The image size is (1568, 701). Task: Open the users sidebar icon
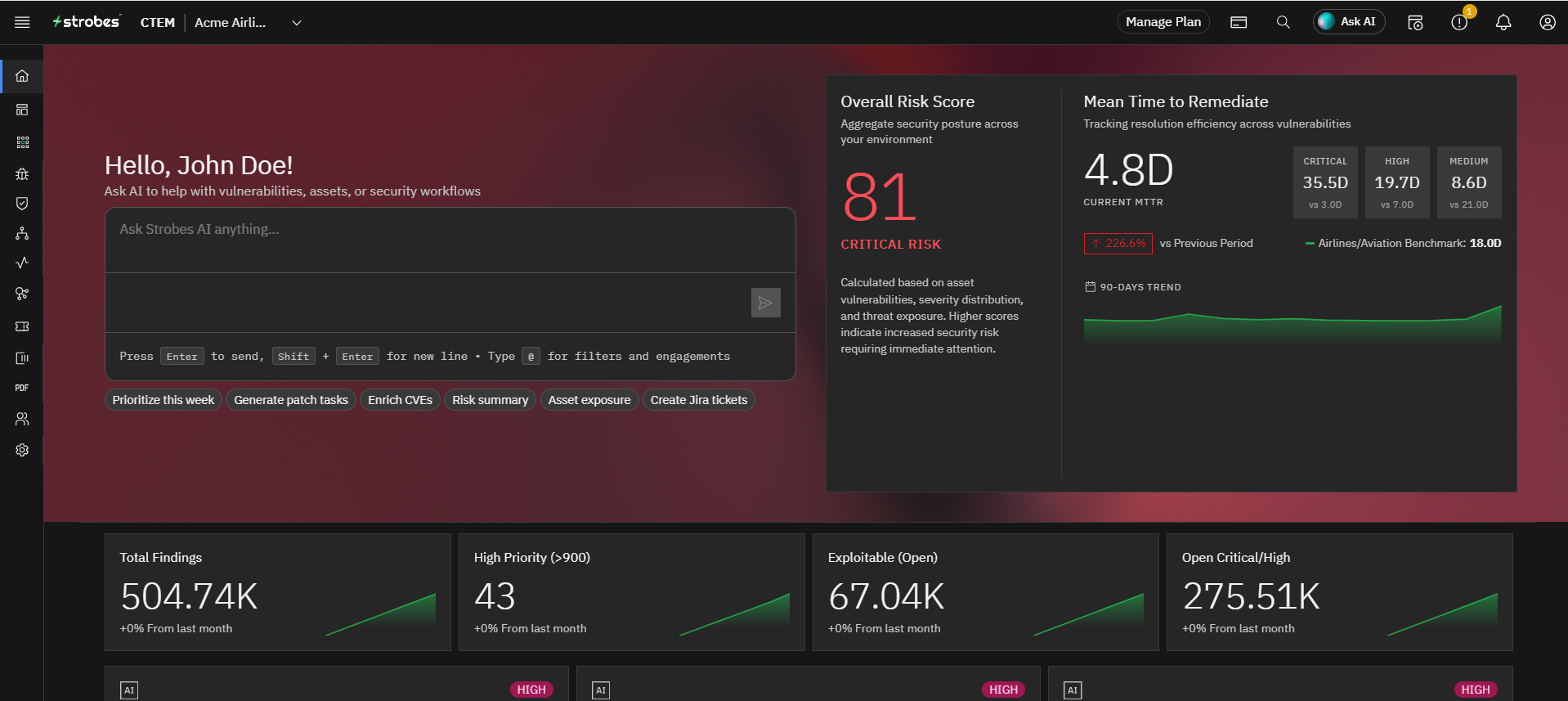coord(22,419)
